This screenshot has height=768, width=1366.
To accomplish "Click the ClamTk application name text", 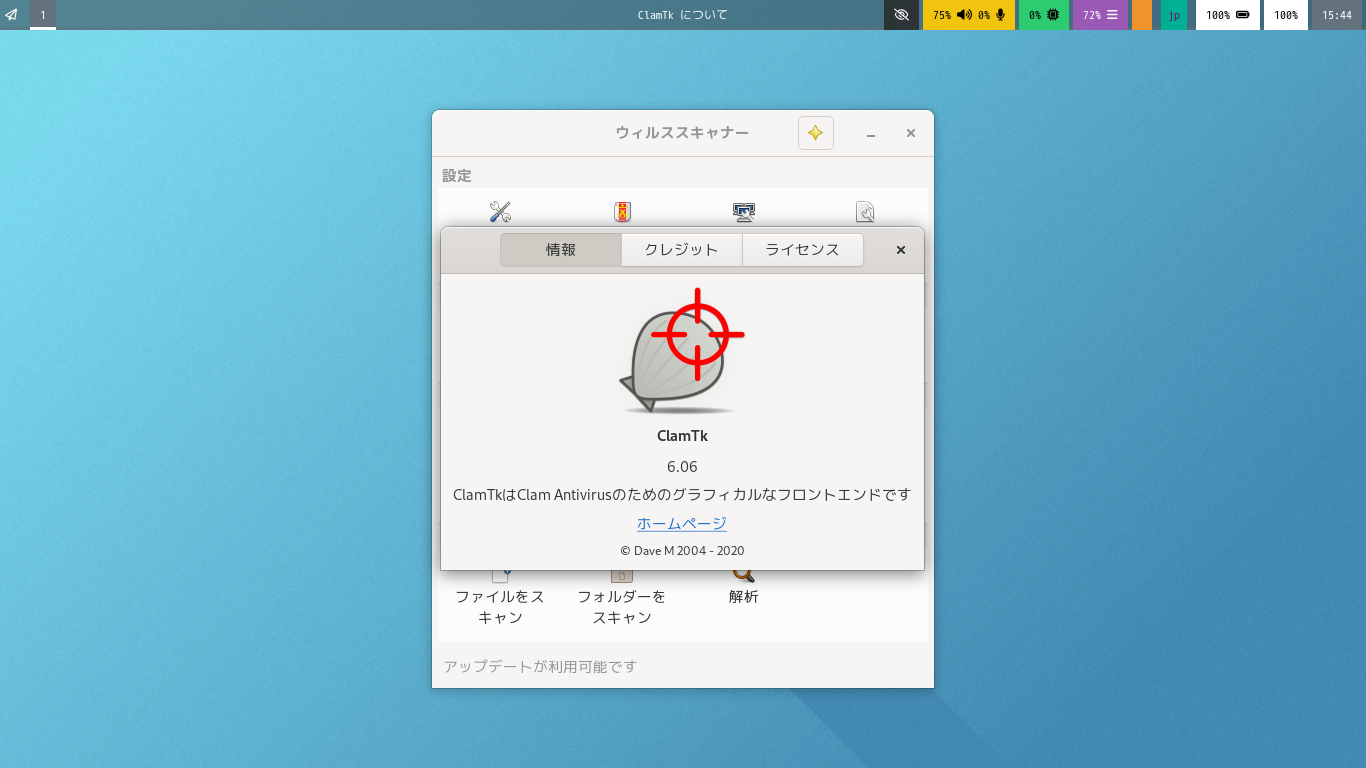I will [682, 435].
